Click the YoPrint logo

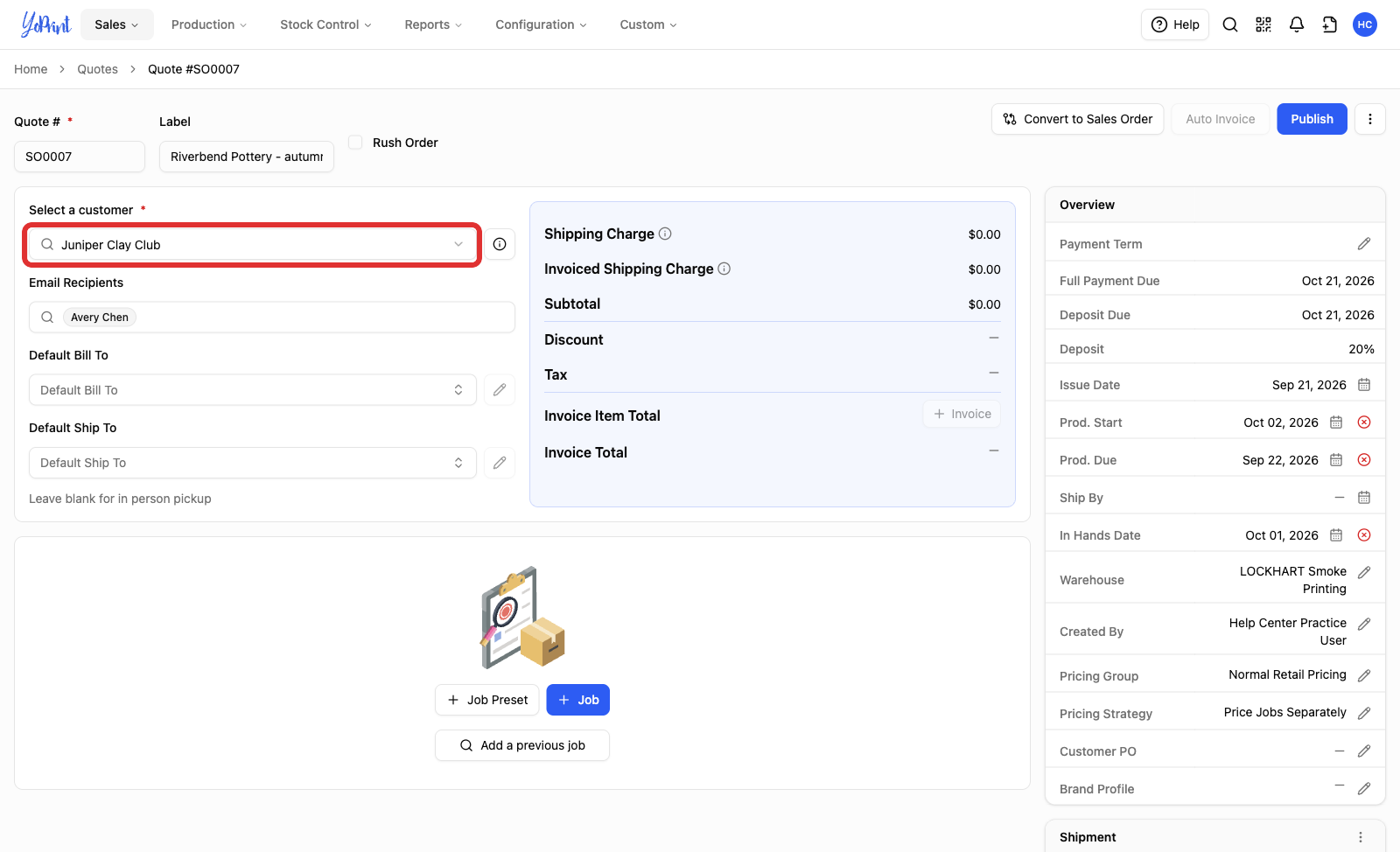[45, 24]
